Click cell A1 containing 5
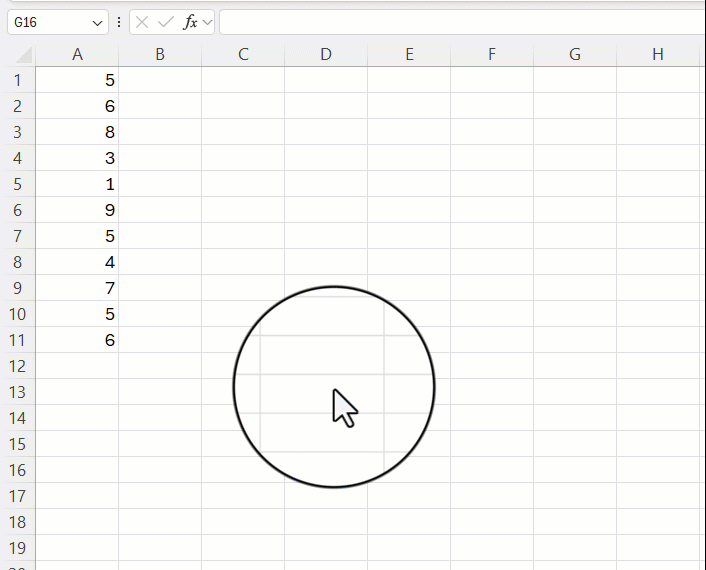The image size is (706, 570). point(77,80)
